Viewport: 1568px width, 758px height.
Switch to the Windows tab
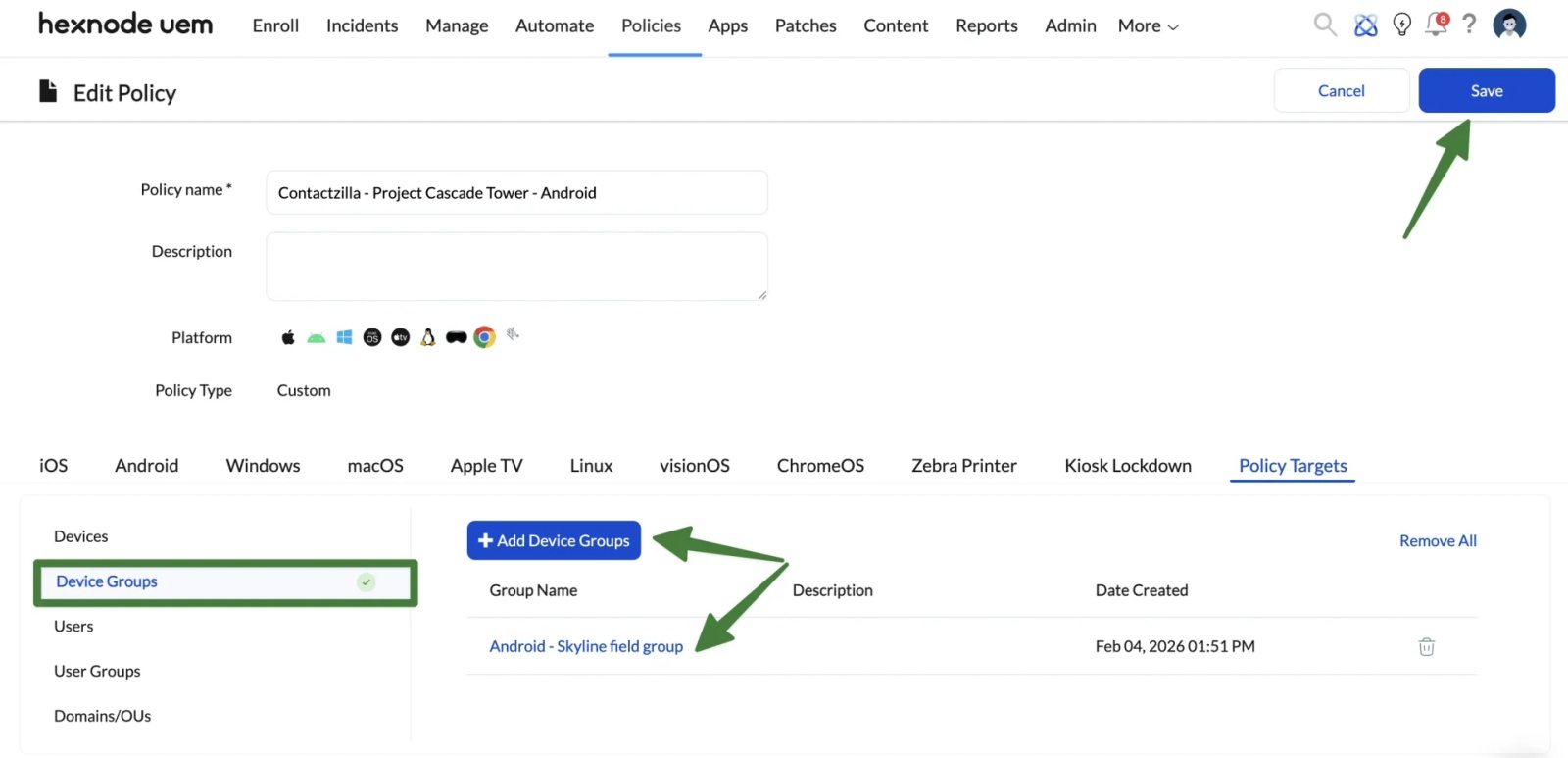click(x=263, y=466)
